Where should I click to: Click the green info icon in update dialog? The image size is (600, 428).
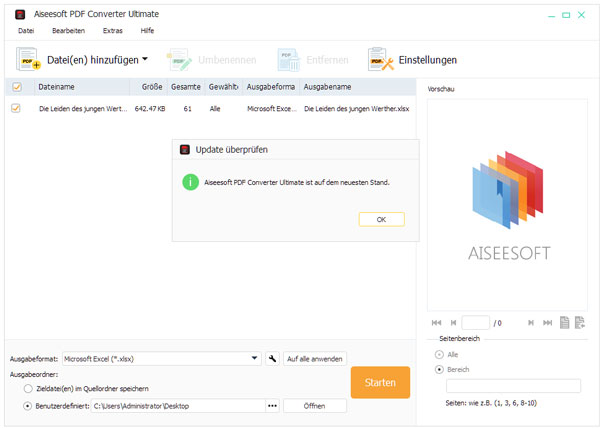point(190,182)
